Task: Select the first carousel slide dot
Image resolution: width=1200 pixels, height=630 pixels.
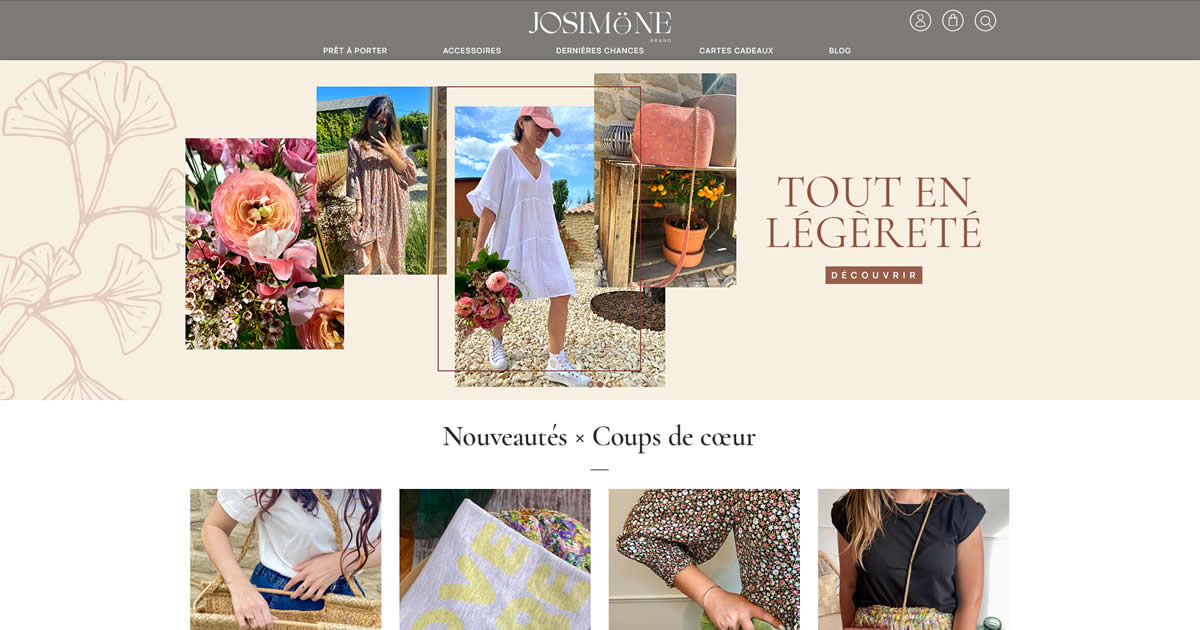Action: click(590, 384)
